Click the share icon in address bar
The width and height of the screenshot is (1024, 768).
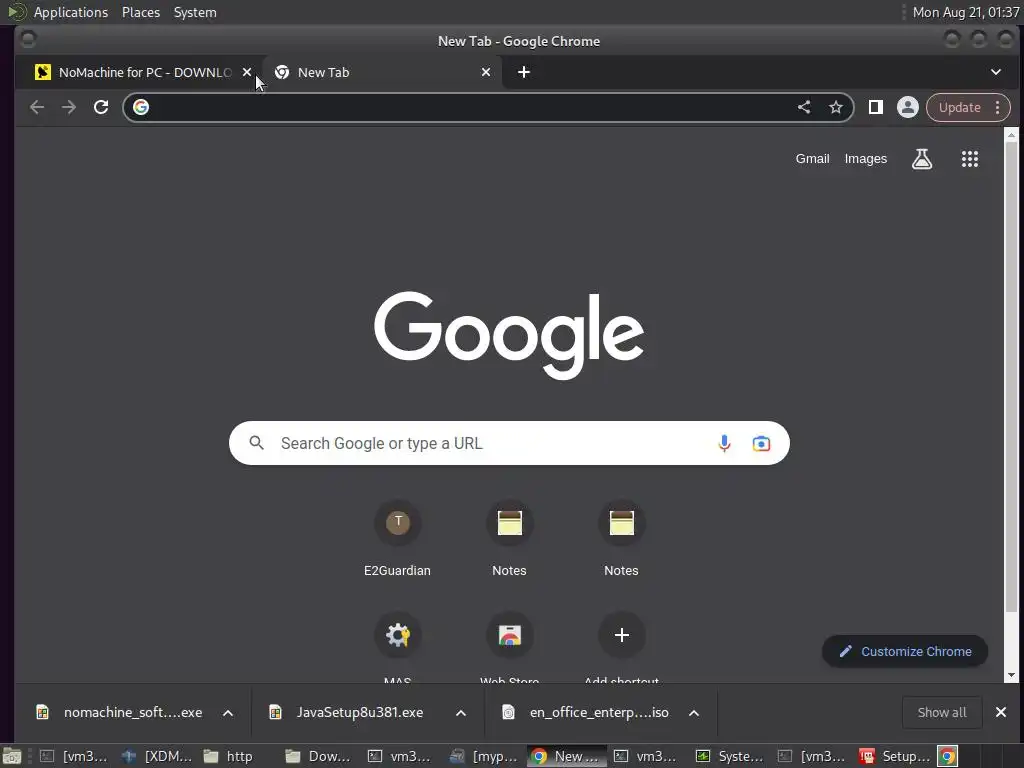coord(804,107)
